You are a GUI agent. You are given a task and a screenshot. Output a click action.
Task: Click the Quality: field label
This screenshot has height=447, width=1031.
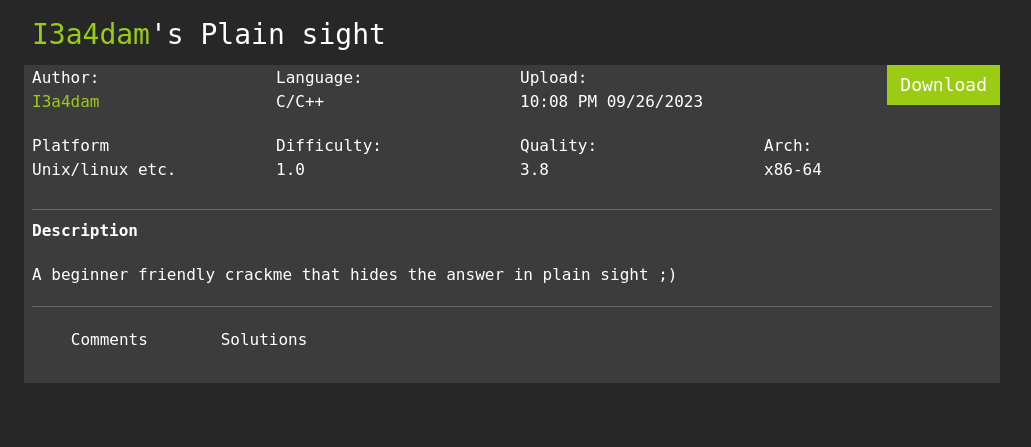tap(558, 145)
